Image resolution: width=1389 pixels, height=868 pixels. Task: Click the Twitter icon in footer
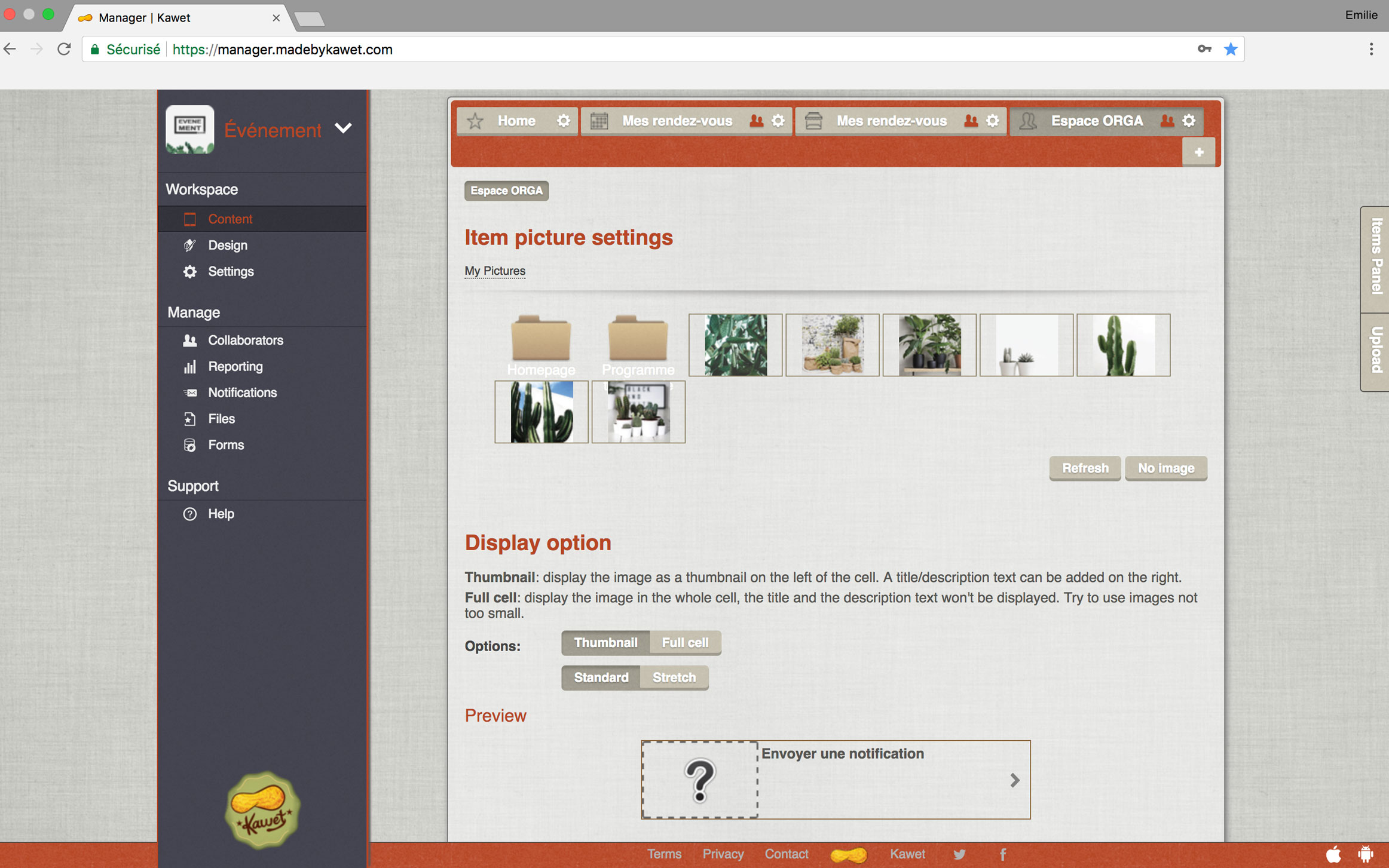(959, 854)
